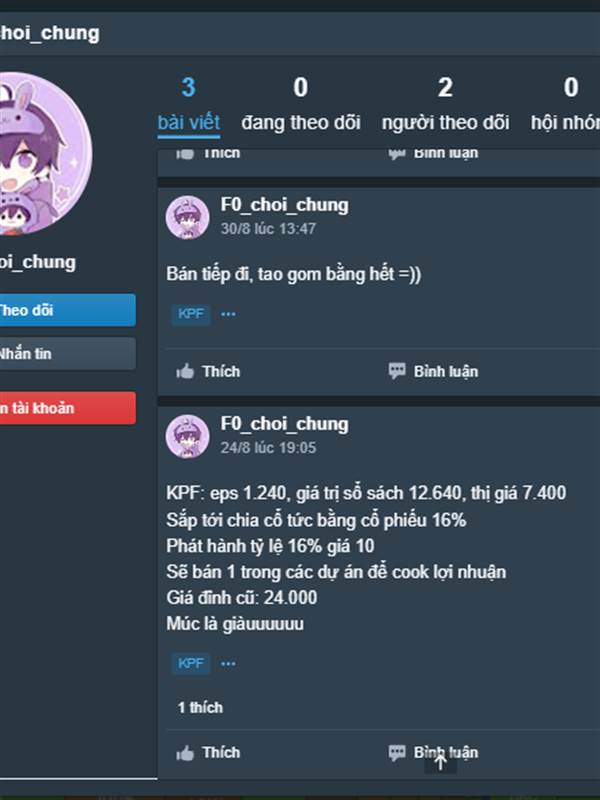Expand more tags dots on 30/8 post

[x=228, y=314]
